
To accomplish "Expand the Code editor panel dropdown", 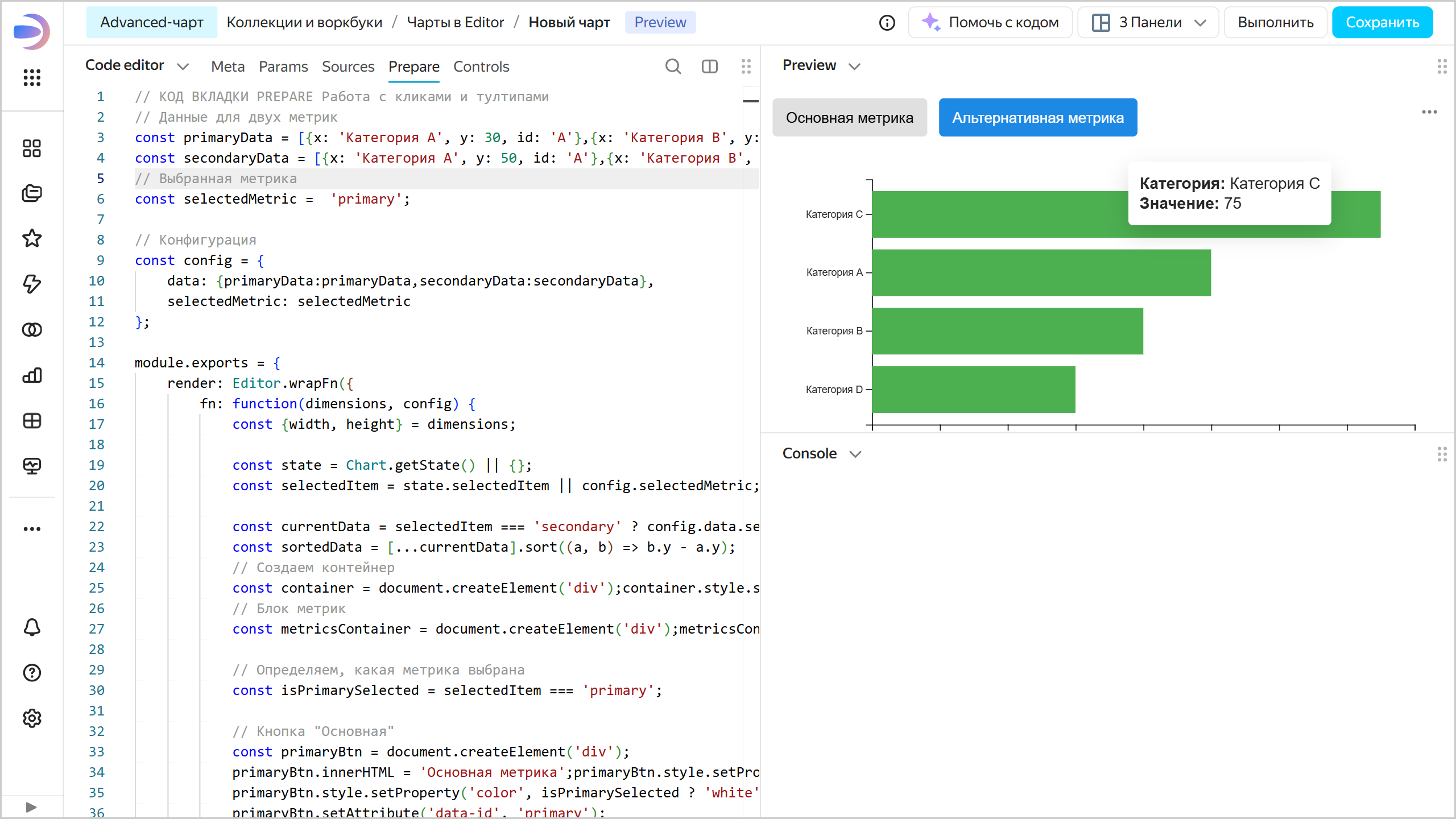I will [x=183, y=67].
